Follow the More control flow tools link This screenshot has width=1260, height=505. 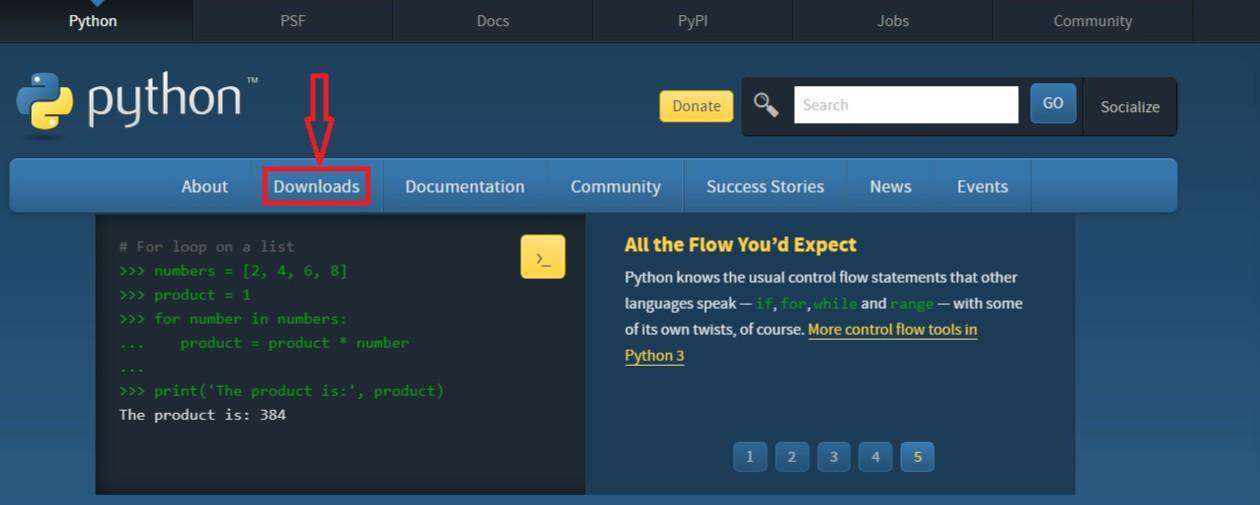click(801, 342)
